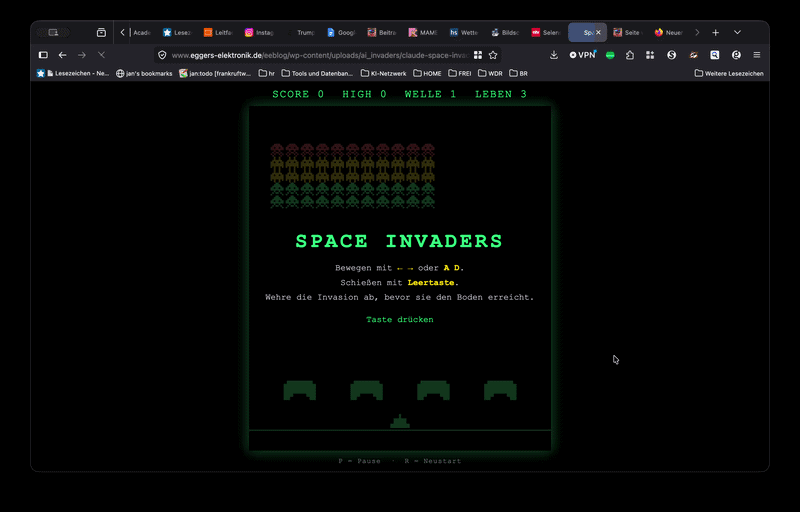Click the HIGH 0 readout
This screenshot has width=800, height=512.
364,94
